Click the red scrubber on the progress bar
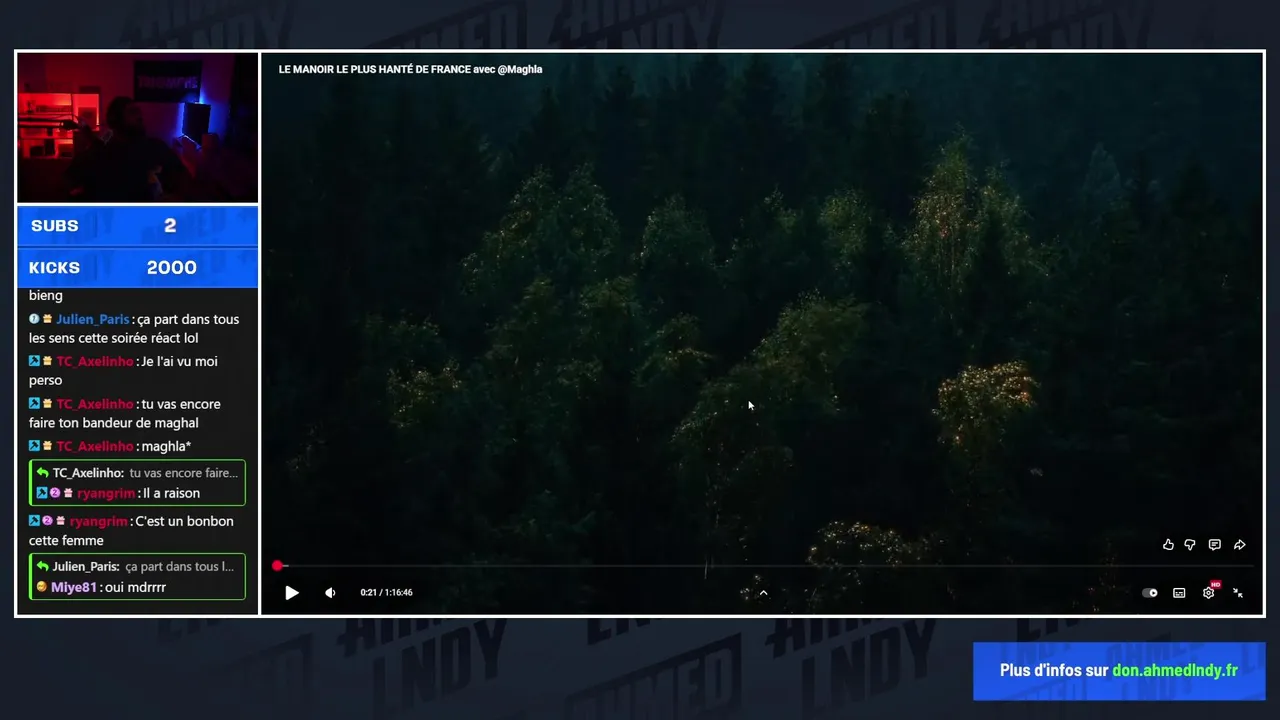 [278, 566]
